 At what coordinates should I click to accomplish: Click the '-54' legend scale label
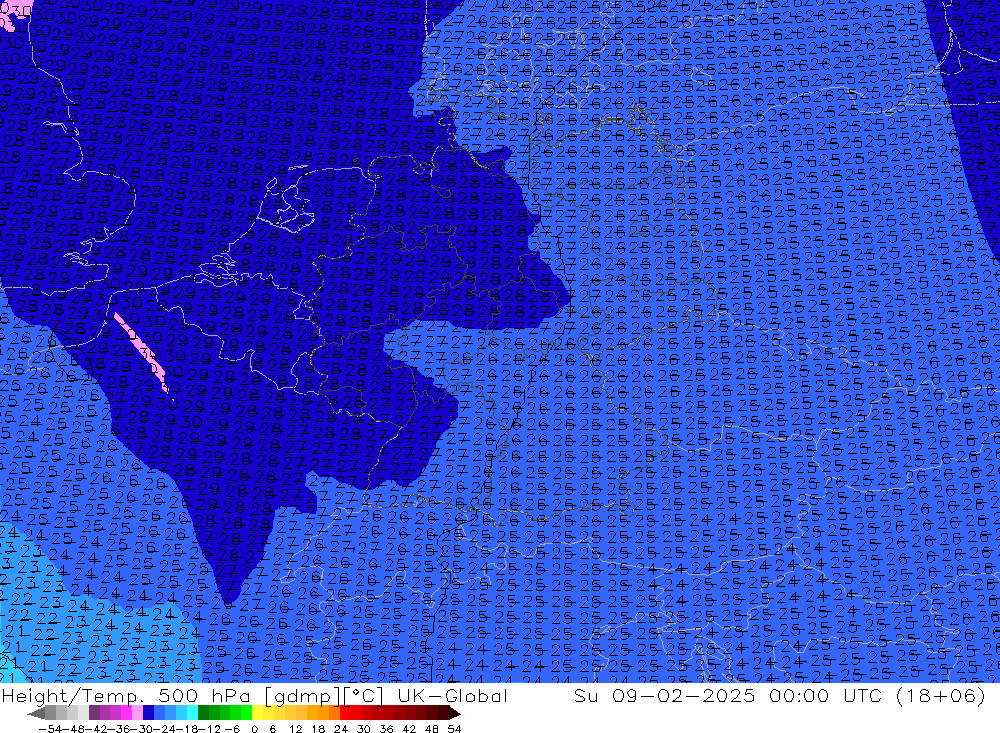click(51, 729)
